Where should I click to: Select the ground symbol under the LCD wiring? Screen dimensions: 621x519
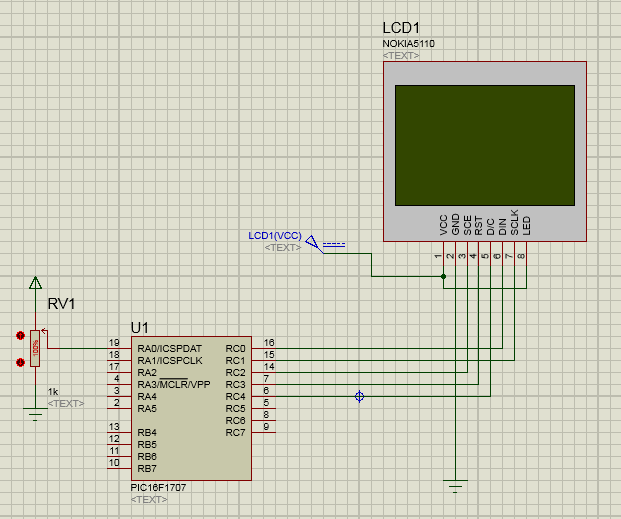click(x=455, y=487)
